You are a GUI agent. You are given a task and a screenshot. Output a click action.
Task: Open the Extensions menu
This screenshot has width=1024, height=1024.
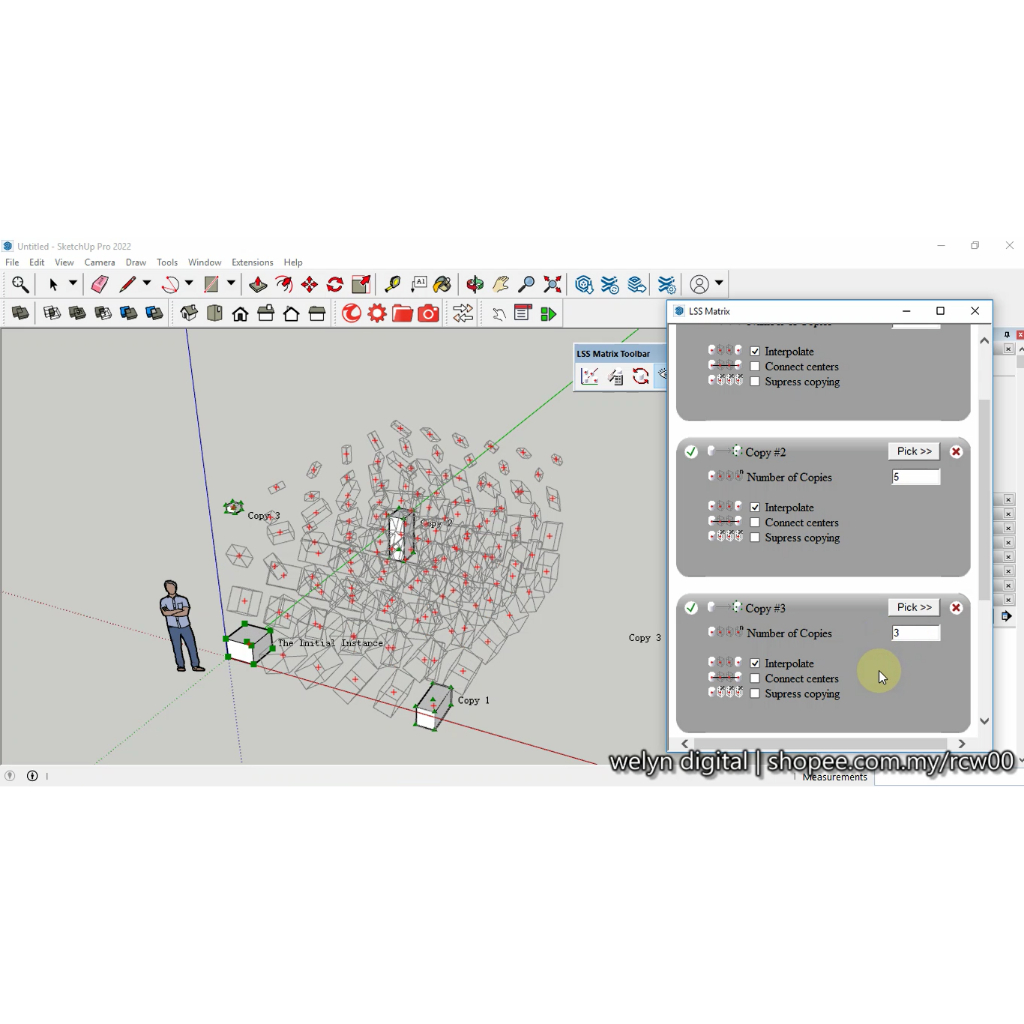[252, 263]
